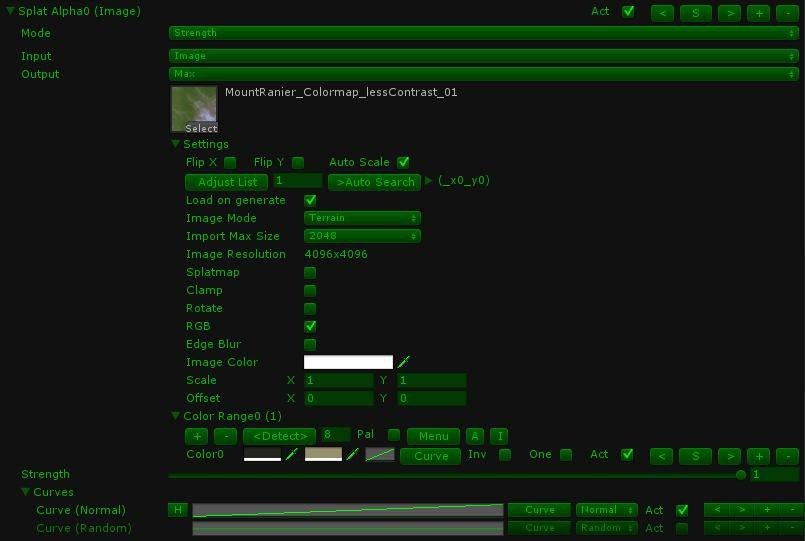The image size is (805, 541).
Task: Toggle the Act checkbox in Color0 row
Action: click(x=627, y=455)
